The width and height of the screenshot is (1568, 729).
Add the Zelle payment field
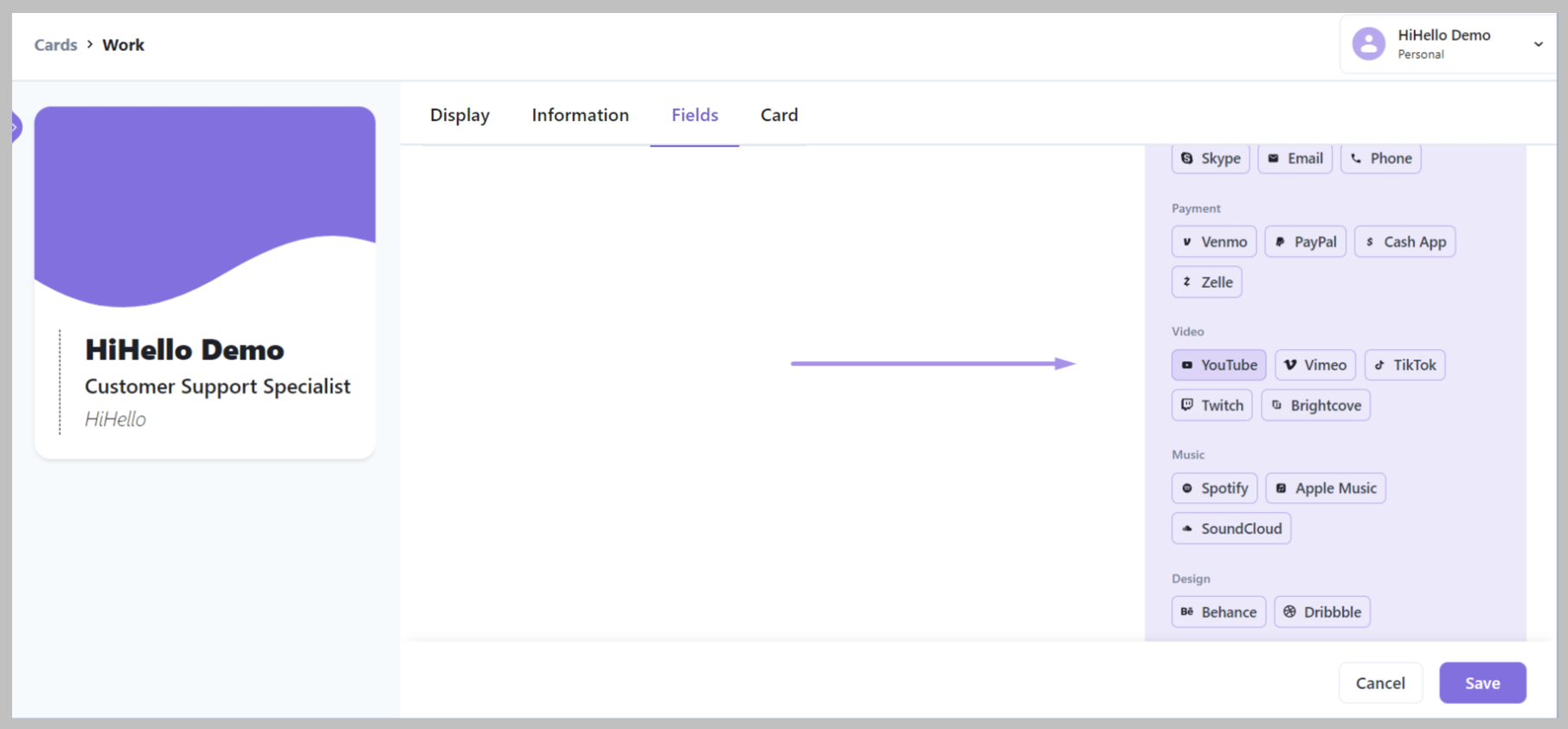coord(1207,282)
